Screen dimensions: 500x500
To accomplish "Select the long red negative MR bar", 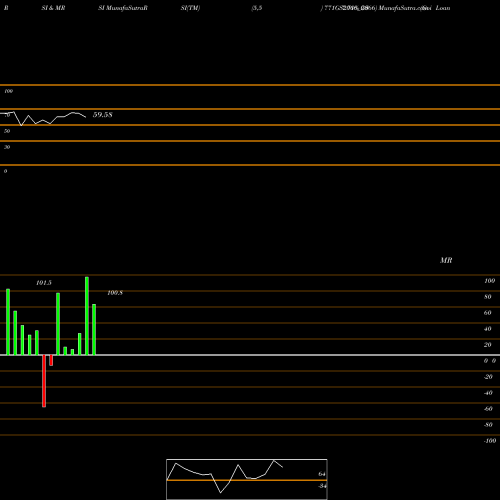I will [x=44, y=381].
